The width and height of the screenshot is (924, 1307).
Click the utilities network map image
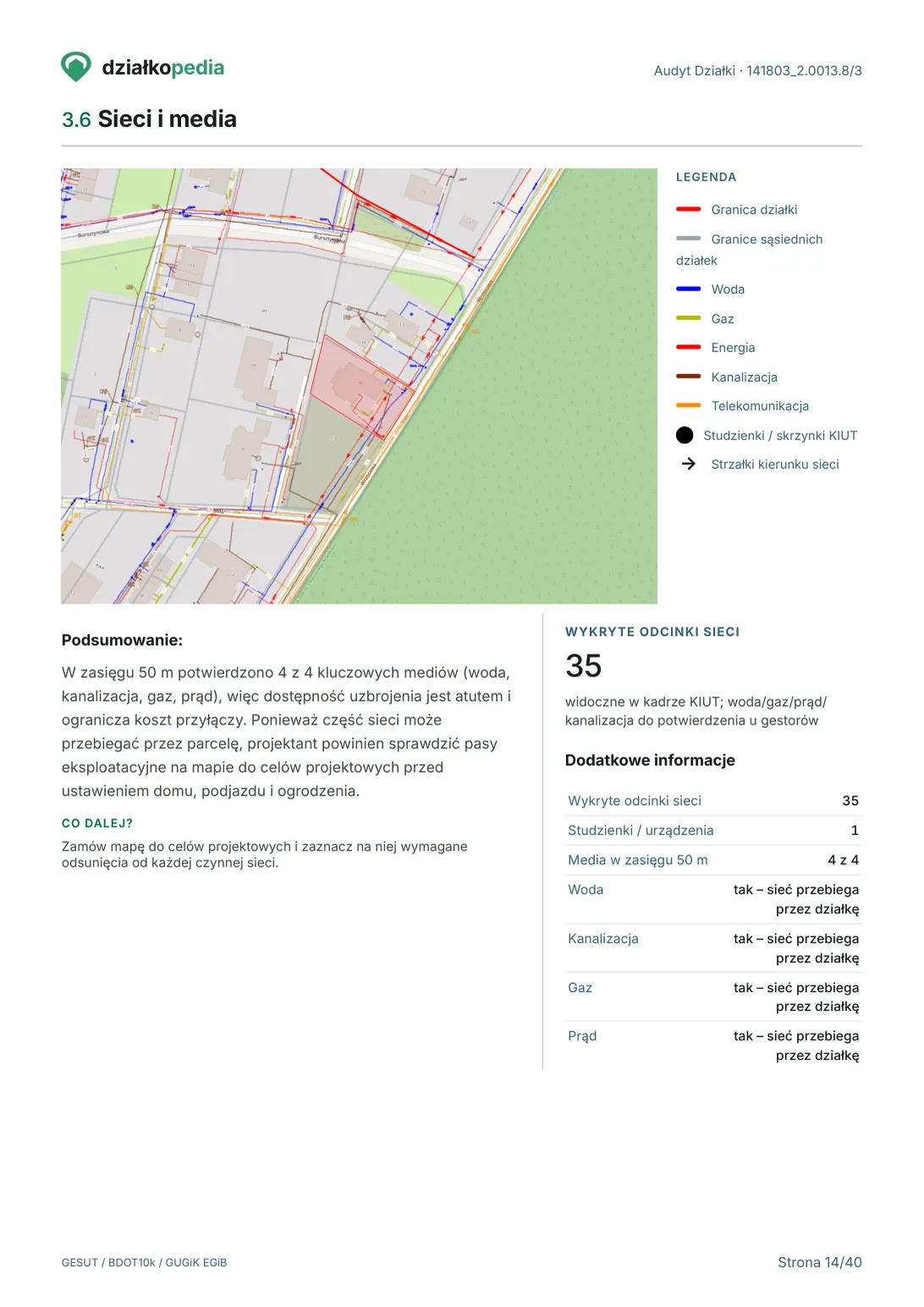click(359, 386)
